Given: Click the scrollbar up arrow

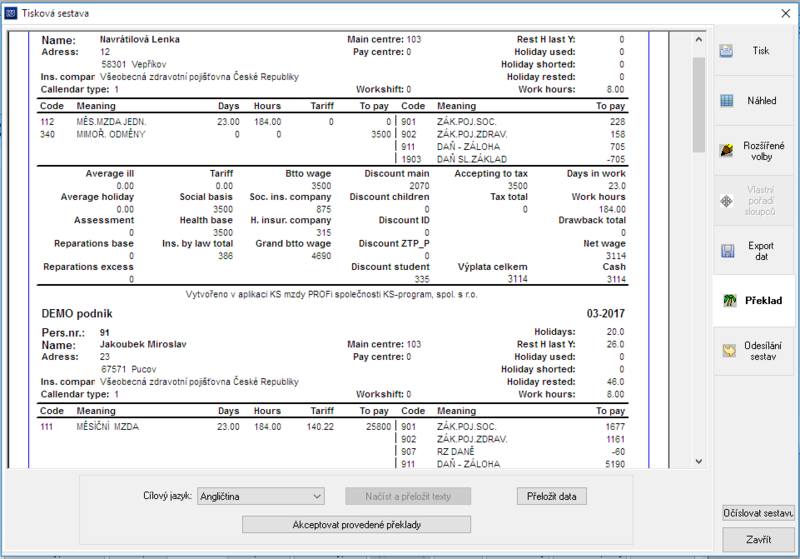Looking at the screenshot, I should click(698, 39).
